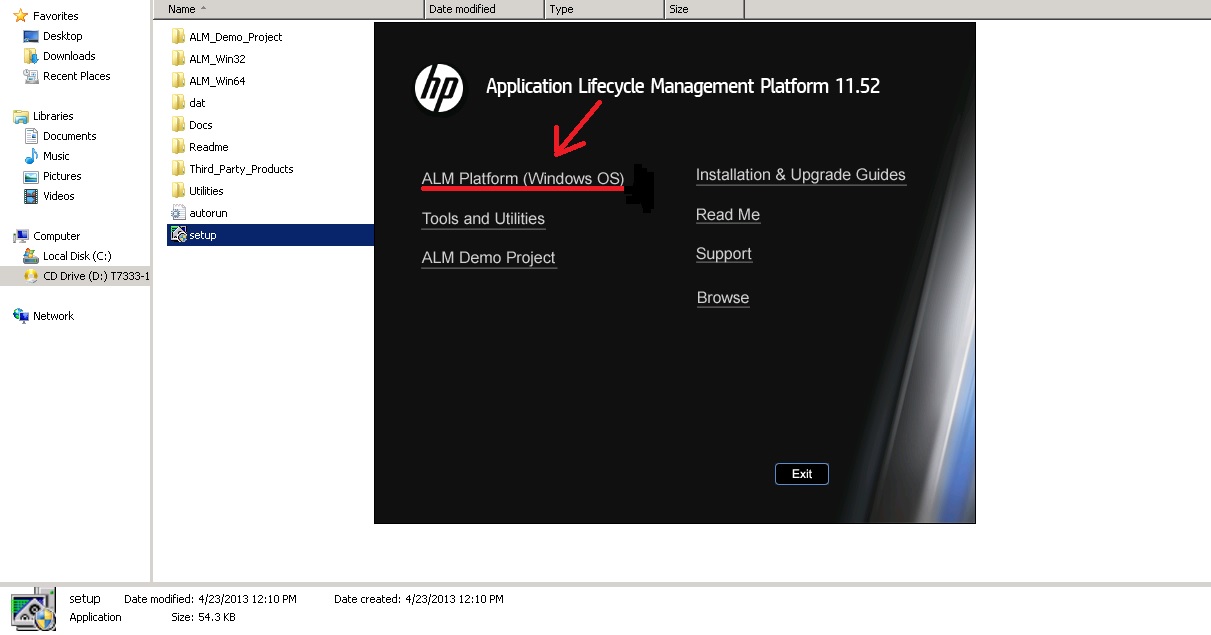This screenshot has height=635, width=1211.
Task: Open Tools and Utilities in the installer
Action: pos(483,219)
